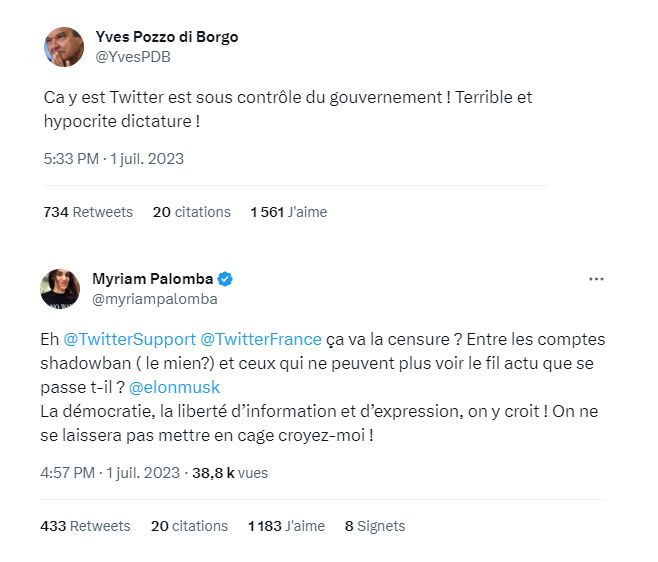View the 20 citations on Yves's tweet
This screenshot has width=658, height=562.
point(192,212)
